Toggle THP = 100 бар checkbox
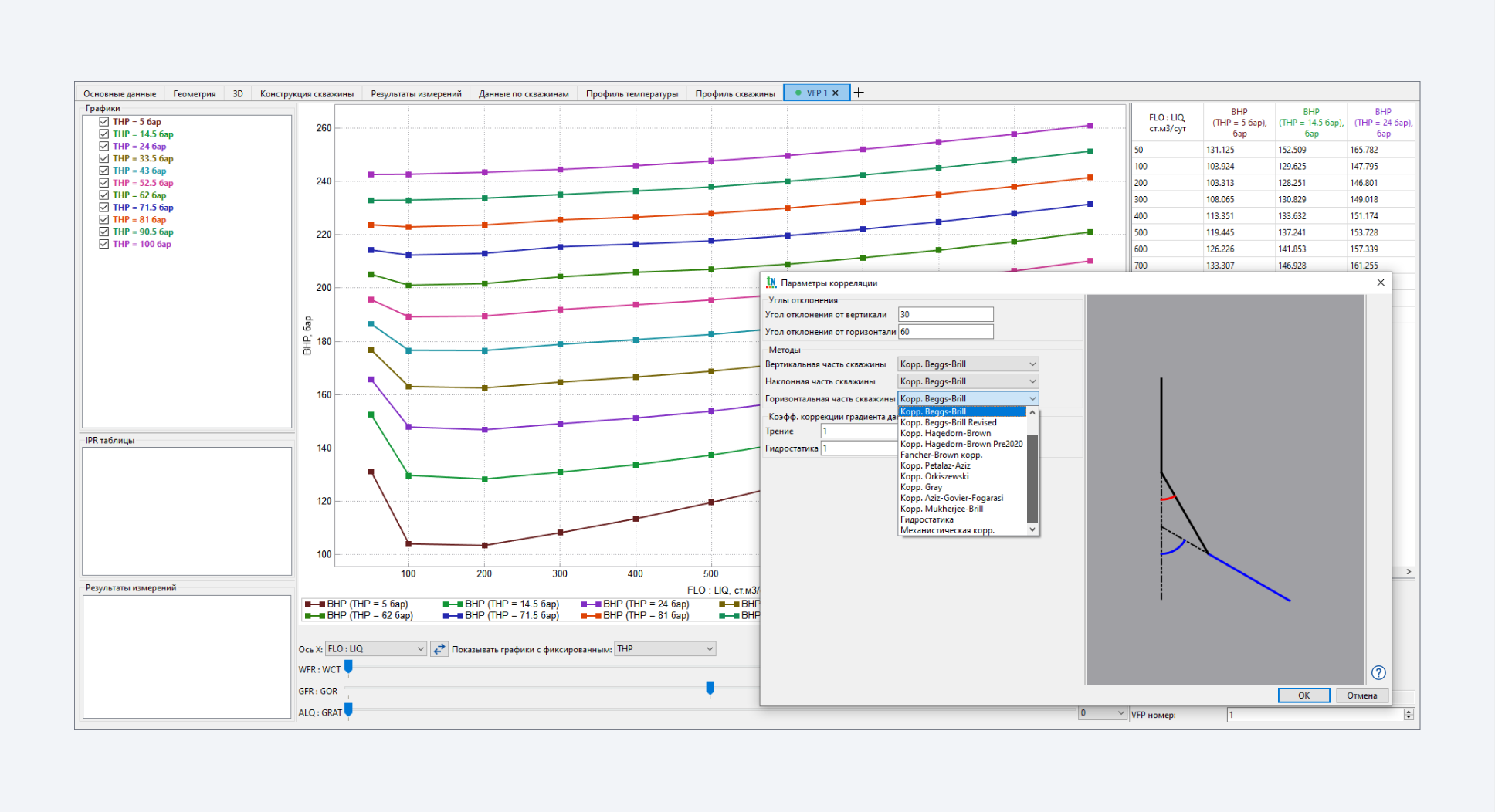Viewport: 1495px width, 812px height. click(103, 244)
